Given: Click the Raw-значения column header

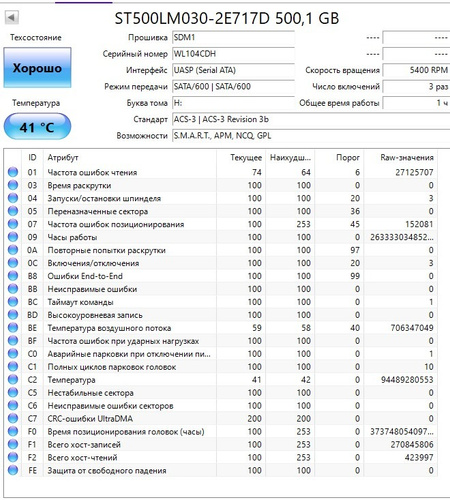Looking at the screenshot, I should (x=401, y=157).
